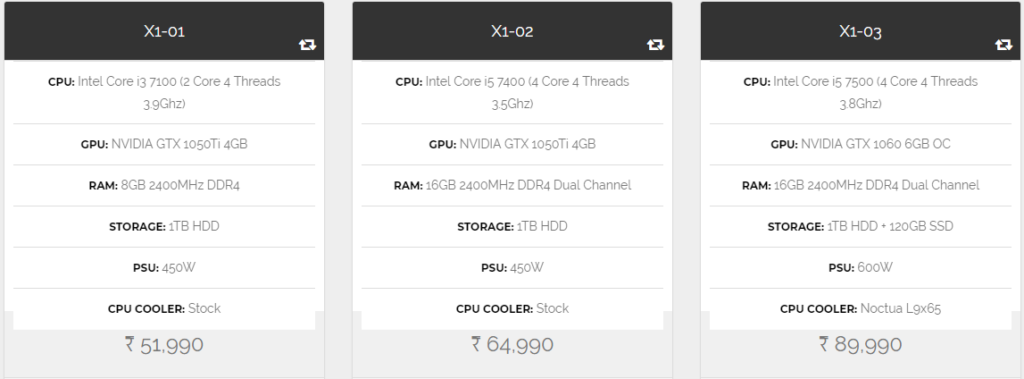Click the Intel Core i5 7500 CPU spec
Screen dimensions: 1024x379
pyautogui.click(x=860, y=92)
